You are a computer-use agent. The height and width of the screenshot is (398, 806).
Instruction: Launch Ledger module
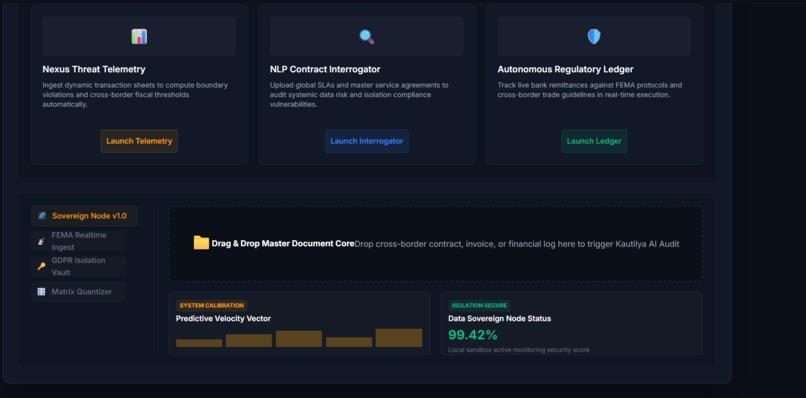point(594,141)
